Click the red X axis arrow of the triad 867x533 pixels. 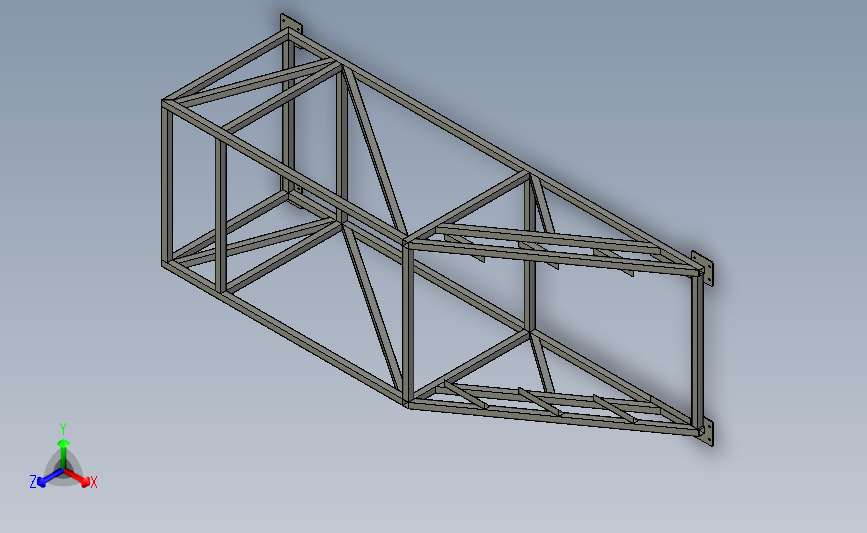point(76,477)
